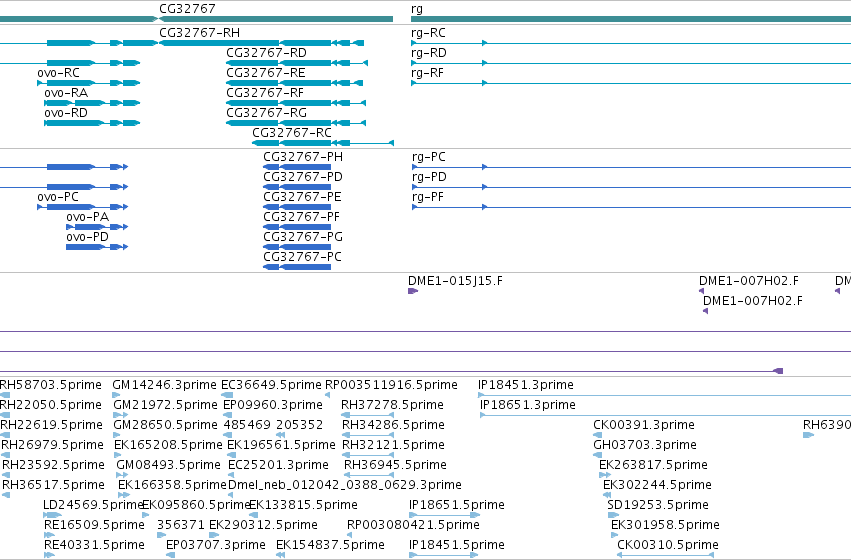Viewport: 851px width, 560px height.
Task: Click the purple arrow glyph under DME1-015J15.F
Action: [x=412, y=291]
